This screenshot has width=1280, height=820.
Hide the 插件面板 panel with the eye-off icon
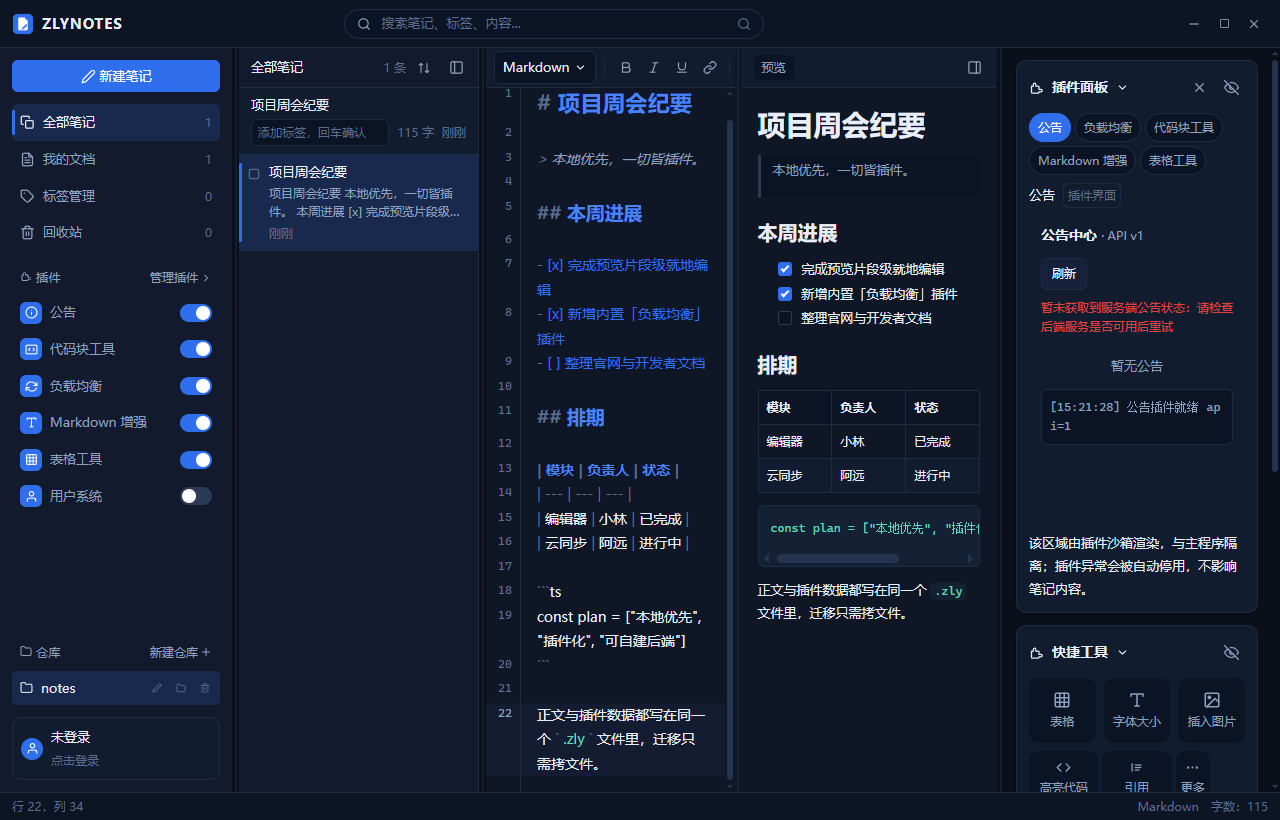coord(1232,88)
